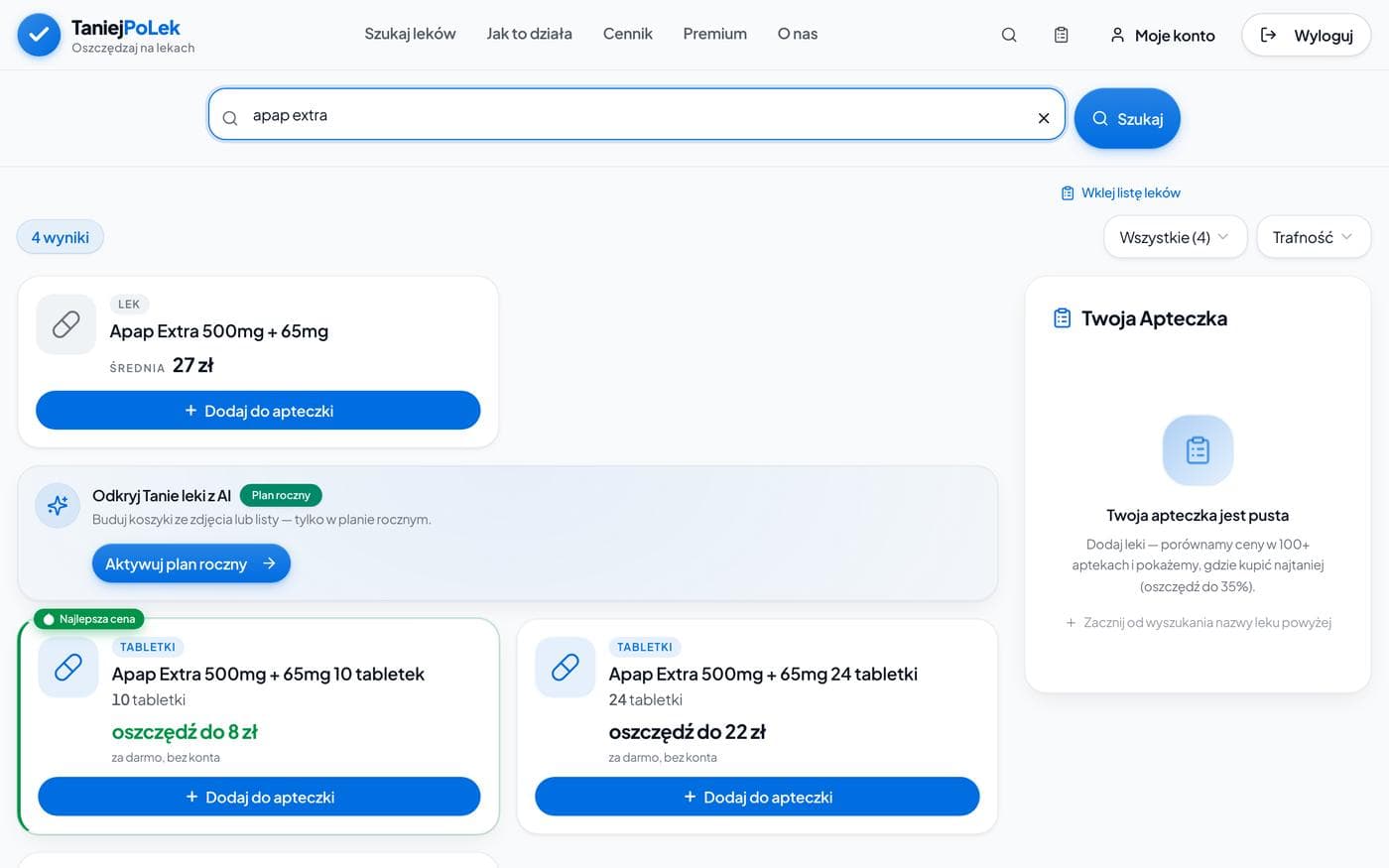
Task: Click the Apap Extra 500mg + 65mg 10 tabletek title
Action: pyautogui.click(x=268, y=674)
